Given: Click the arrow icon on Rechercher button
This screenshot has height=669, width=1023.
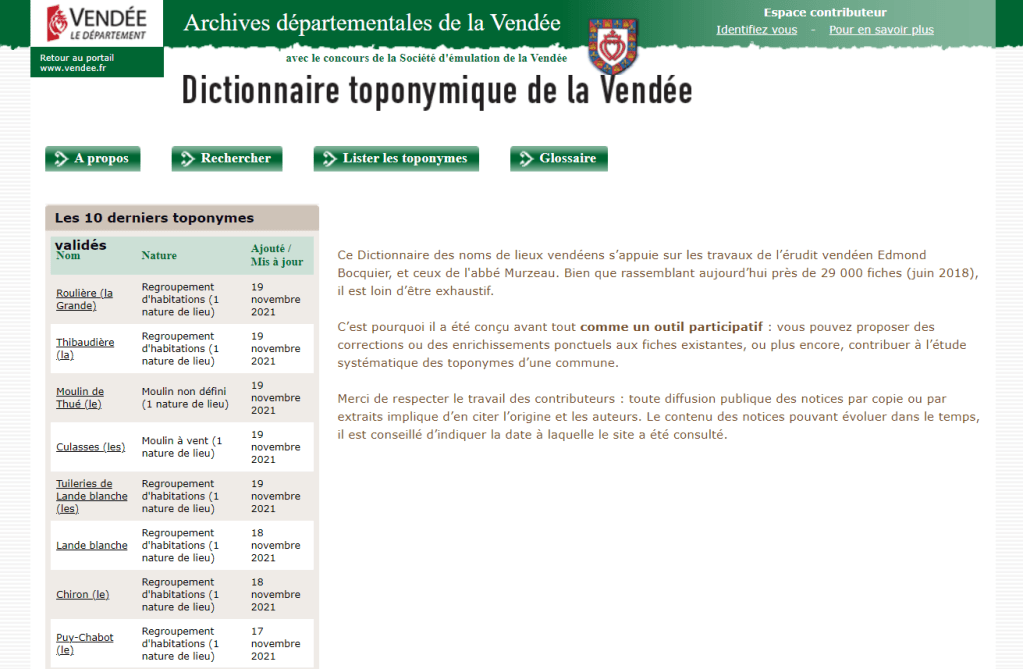Looking at the screenshot, I should click(x=188, y=159).
